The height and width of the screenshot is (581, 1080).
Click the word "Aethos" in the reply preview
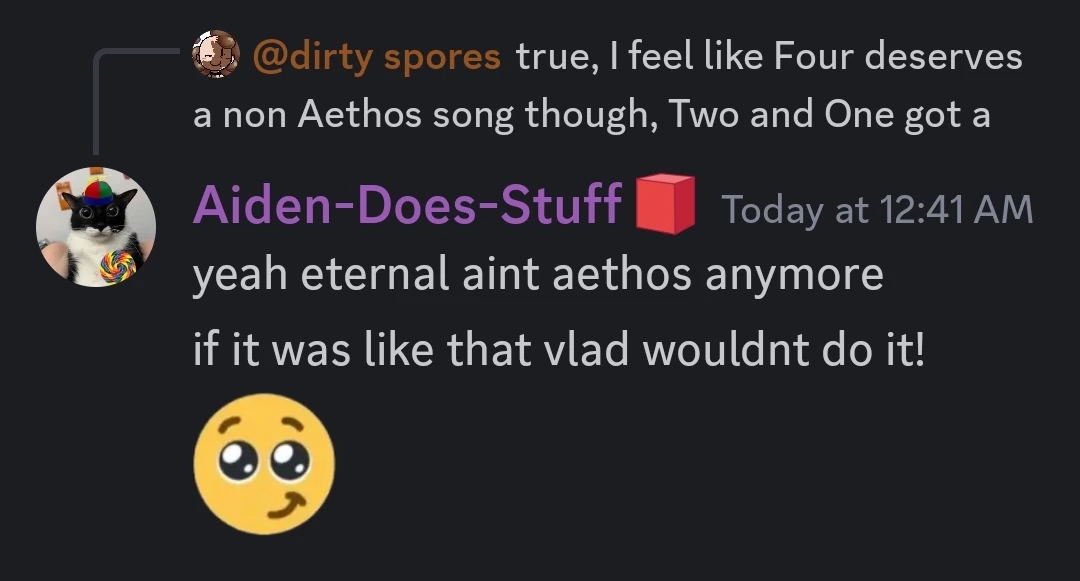pos(358,115)
